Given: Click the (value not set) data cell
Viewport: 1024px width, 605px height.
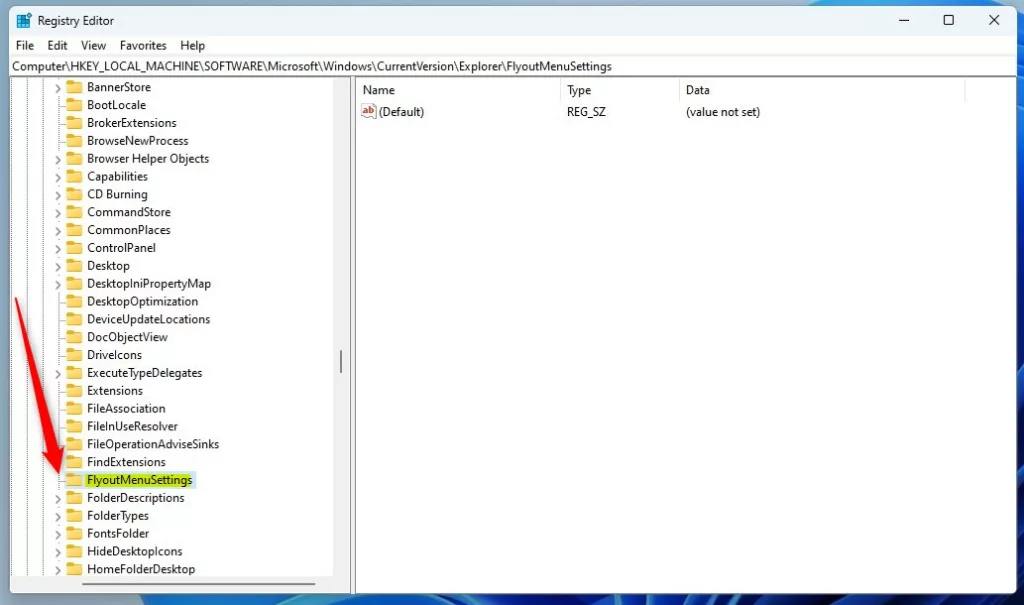Looking at the screenshot, I should coord(723,112).
